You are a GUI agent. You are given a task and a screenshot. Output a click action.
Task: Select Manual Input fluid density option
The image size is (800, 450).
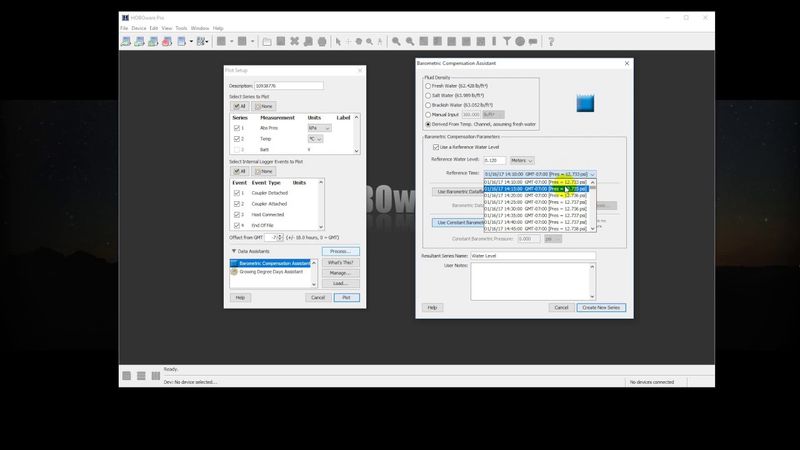pos(428,115)
